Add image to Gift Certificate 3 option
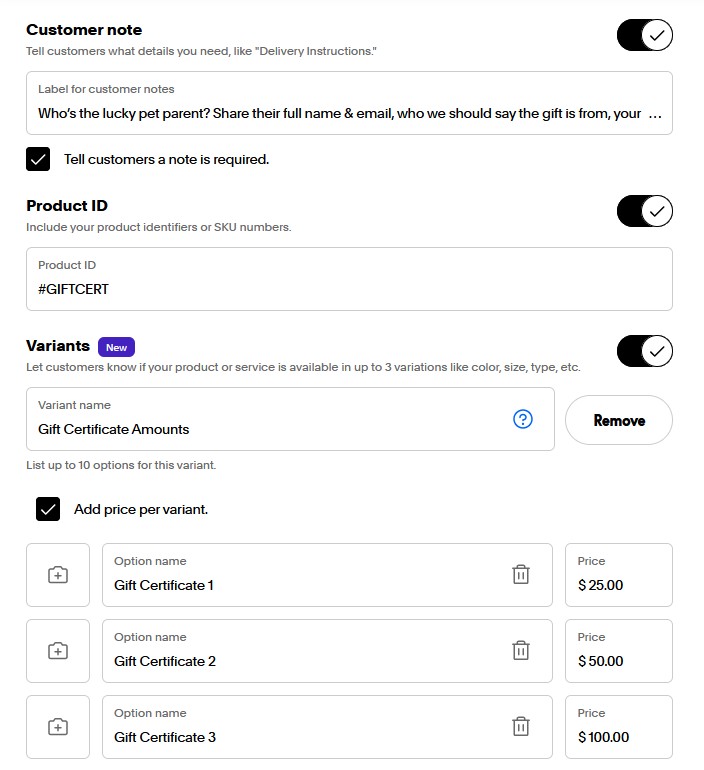Image resolution: width=704 pixels, height=770 pixels. point(58,727)
